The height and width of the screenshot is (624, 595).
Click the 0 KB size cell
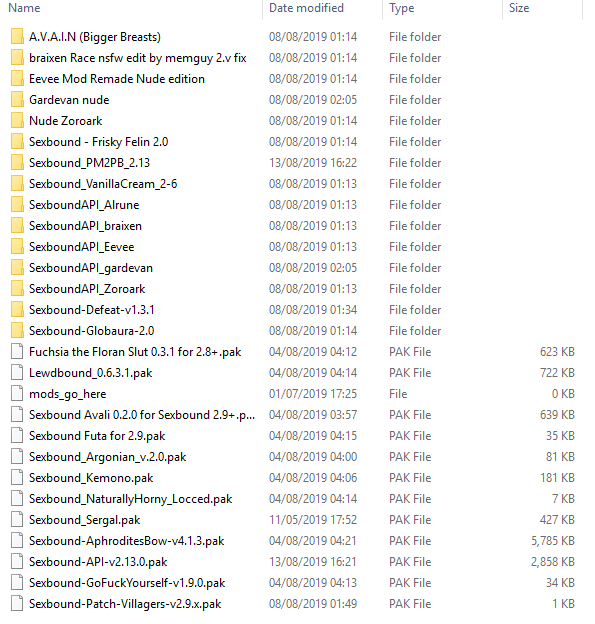coord(563,394)
